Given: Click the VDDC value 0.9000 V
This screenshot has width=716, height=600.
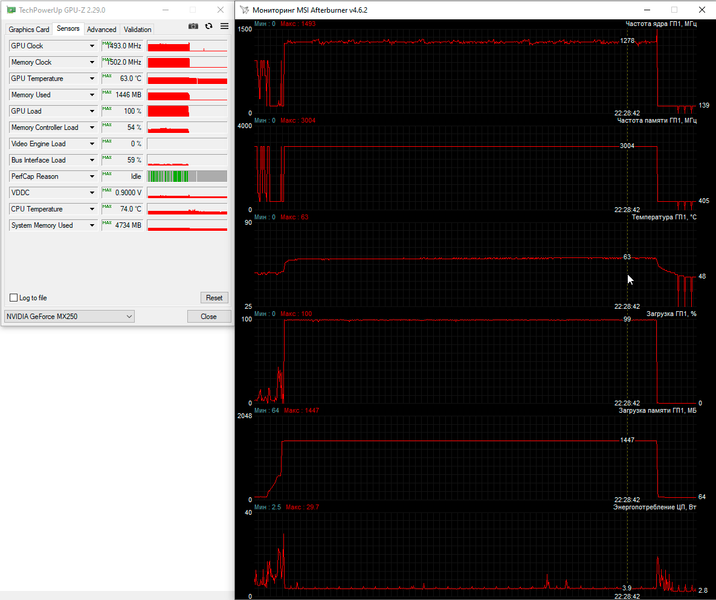Looking at the screenshot, I should (x=122, y=193).
